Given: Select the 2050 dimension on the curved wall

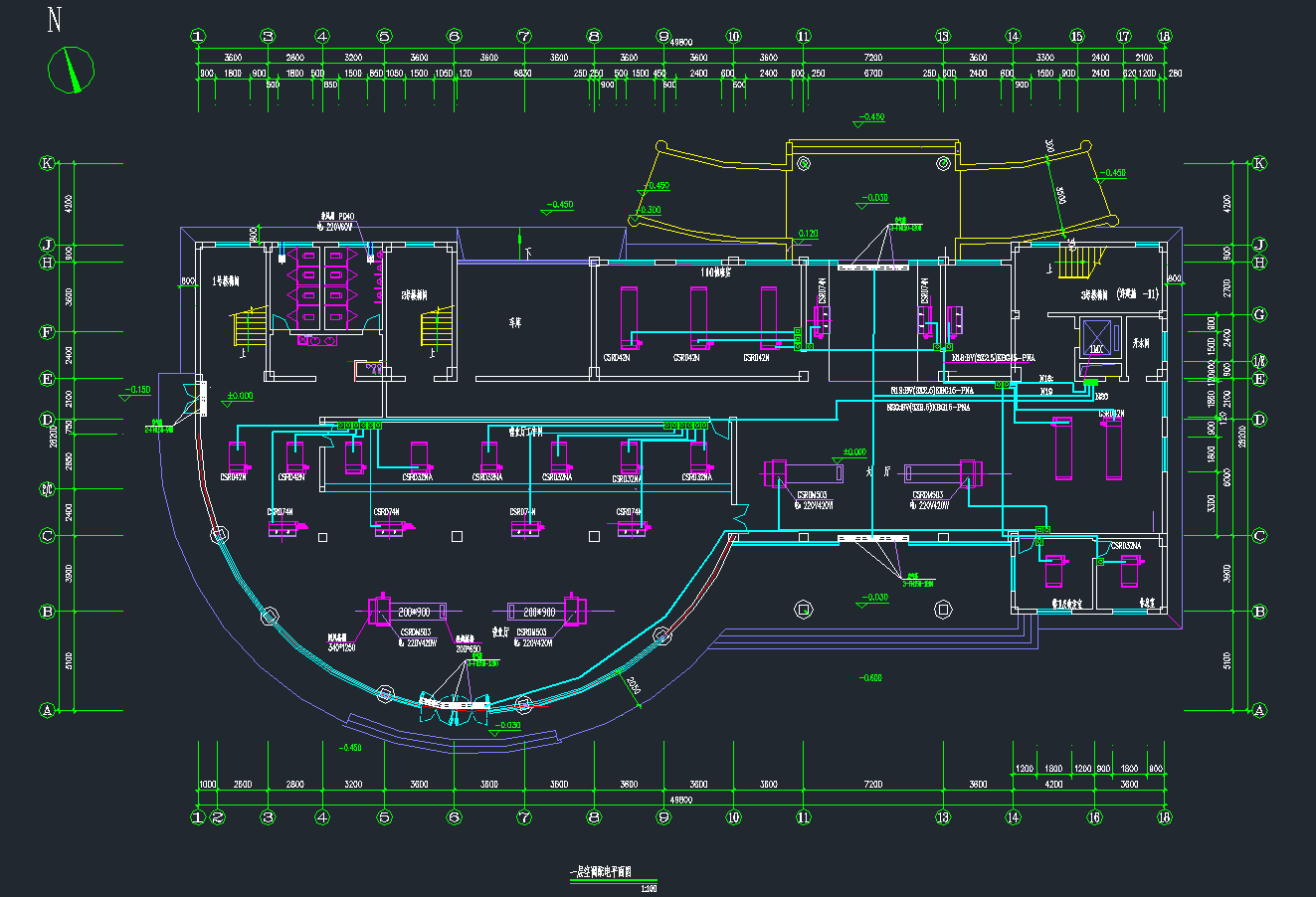Looking at the screenshot, I should tap(633, 684).
